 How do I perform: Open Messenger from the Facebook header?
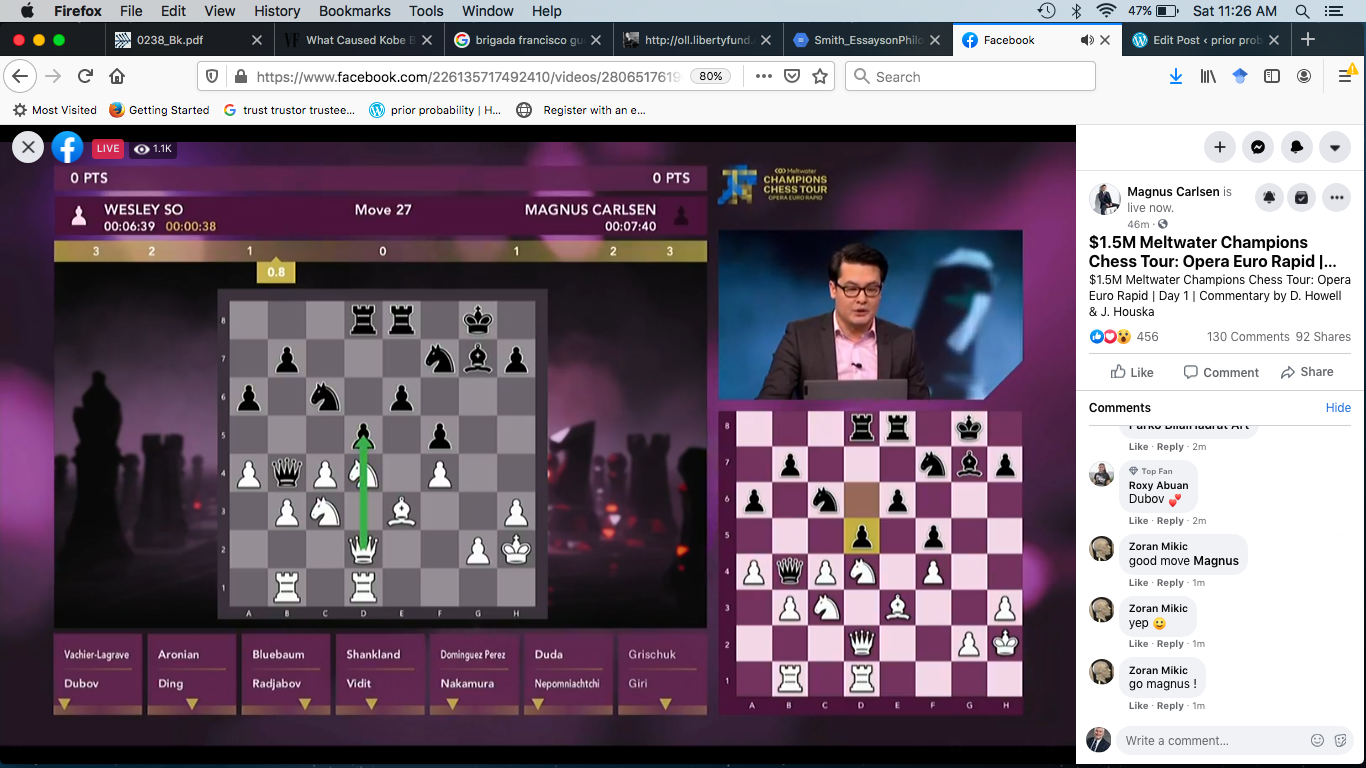click(x=1258, y=147)
